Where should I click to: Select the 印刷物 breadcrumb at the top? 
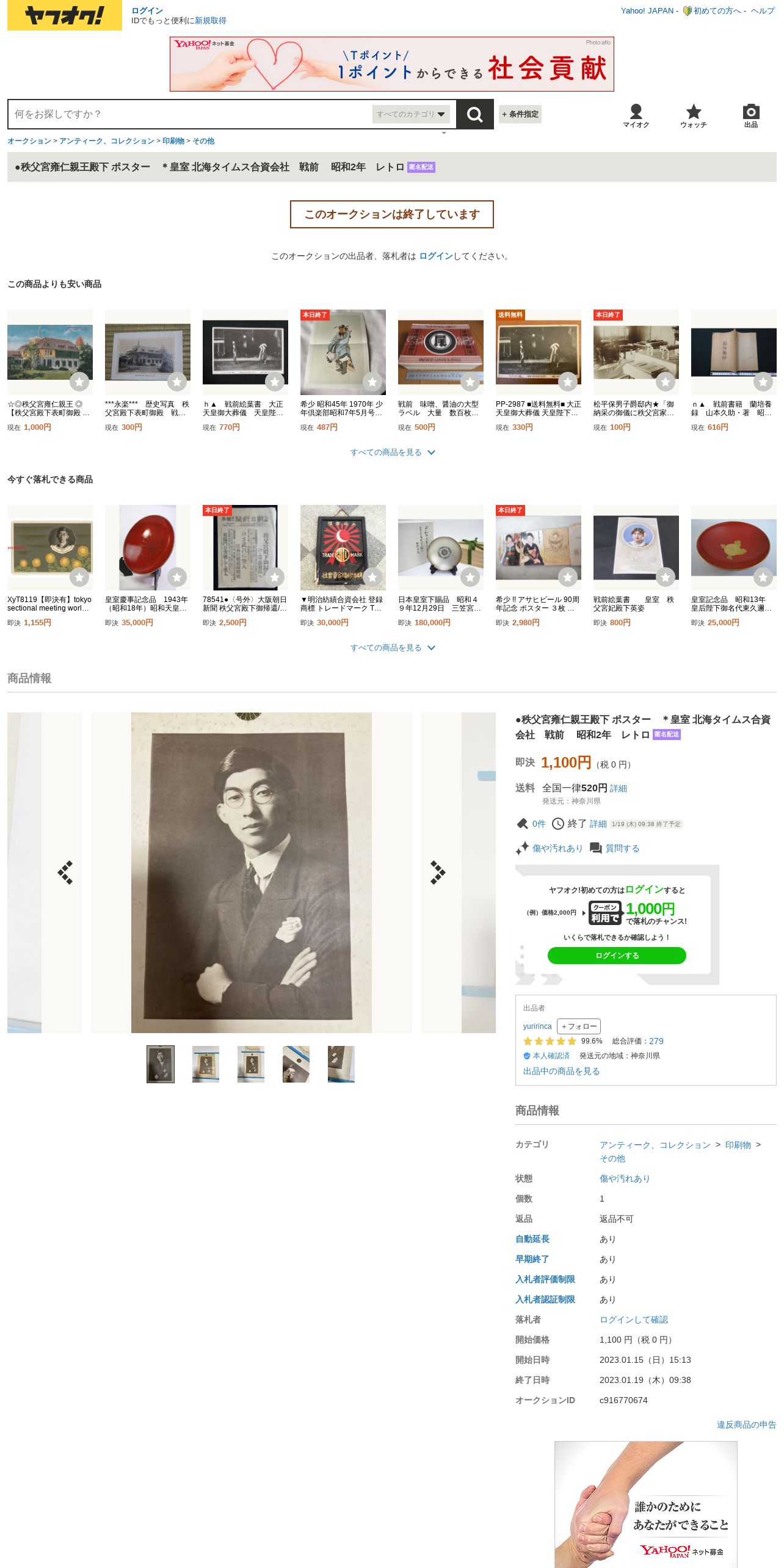(x=173, y=141)
